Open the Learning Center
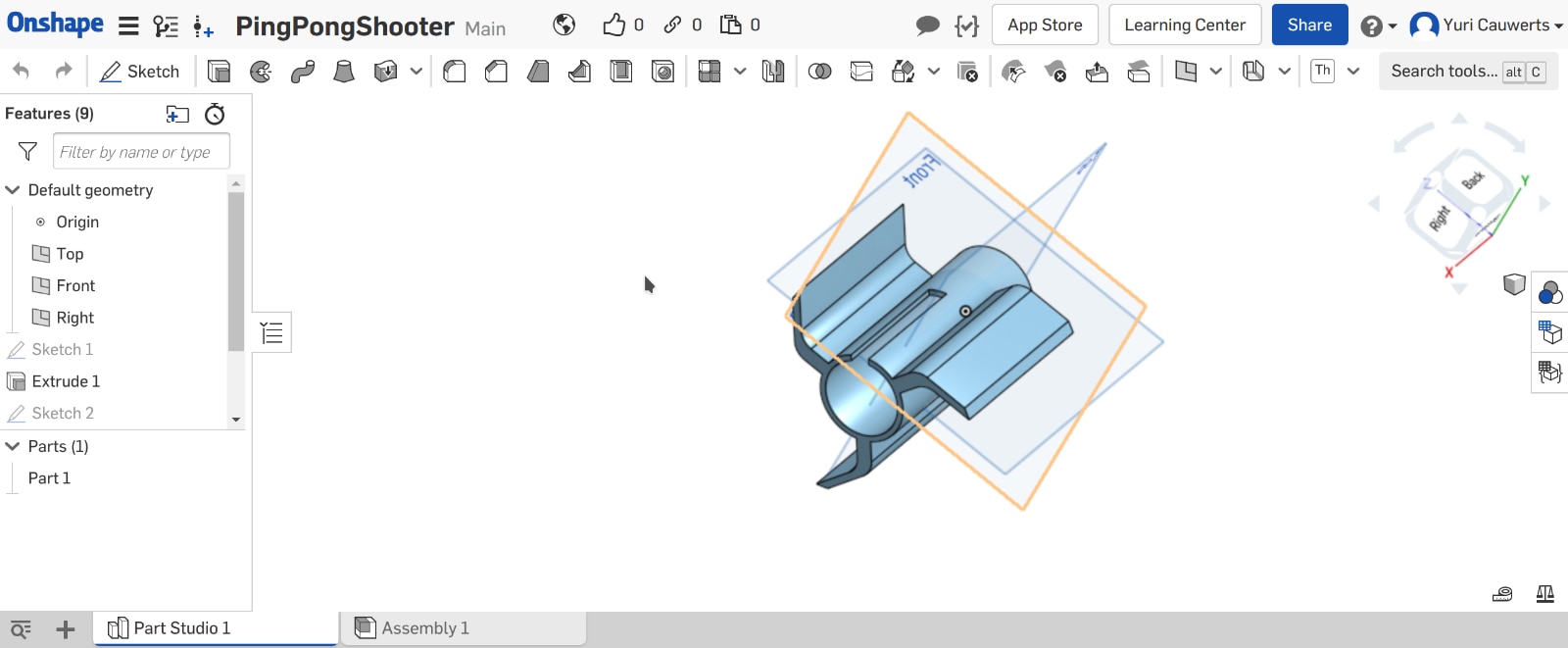Viewport: 1568px width, 648px height. tap(1185, 25)
